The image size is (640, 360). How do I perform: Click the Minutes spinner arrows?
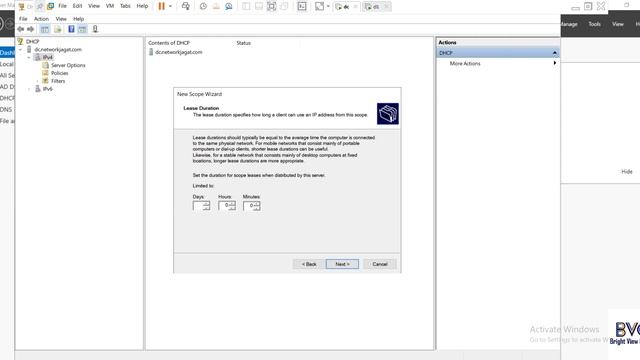(257, 205)
